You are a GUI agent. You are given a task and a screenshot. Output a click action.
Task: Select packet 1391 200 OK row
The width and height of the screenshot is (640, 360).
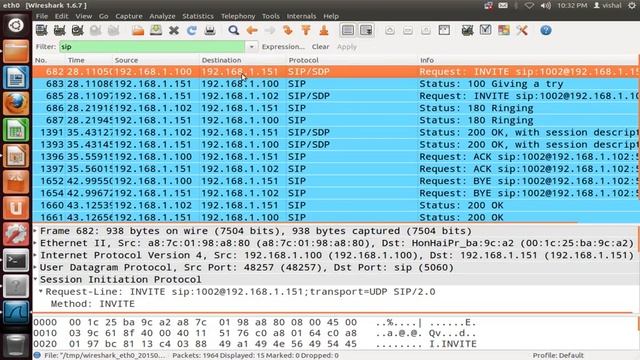(335, 133)
